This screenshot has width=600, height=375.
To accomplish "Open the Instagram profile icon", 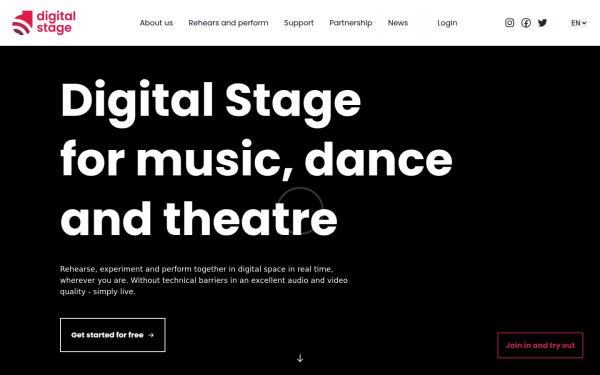I will point(509,23).
